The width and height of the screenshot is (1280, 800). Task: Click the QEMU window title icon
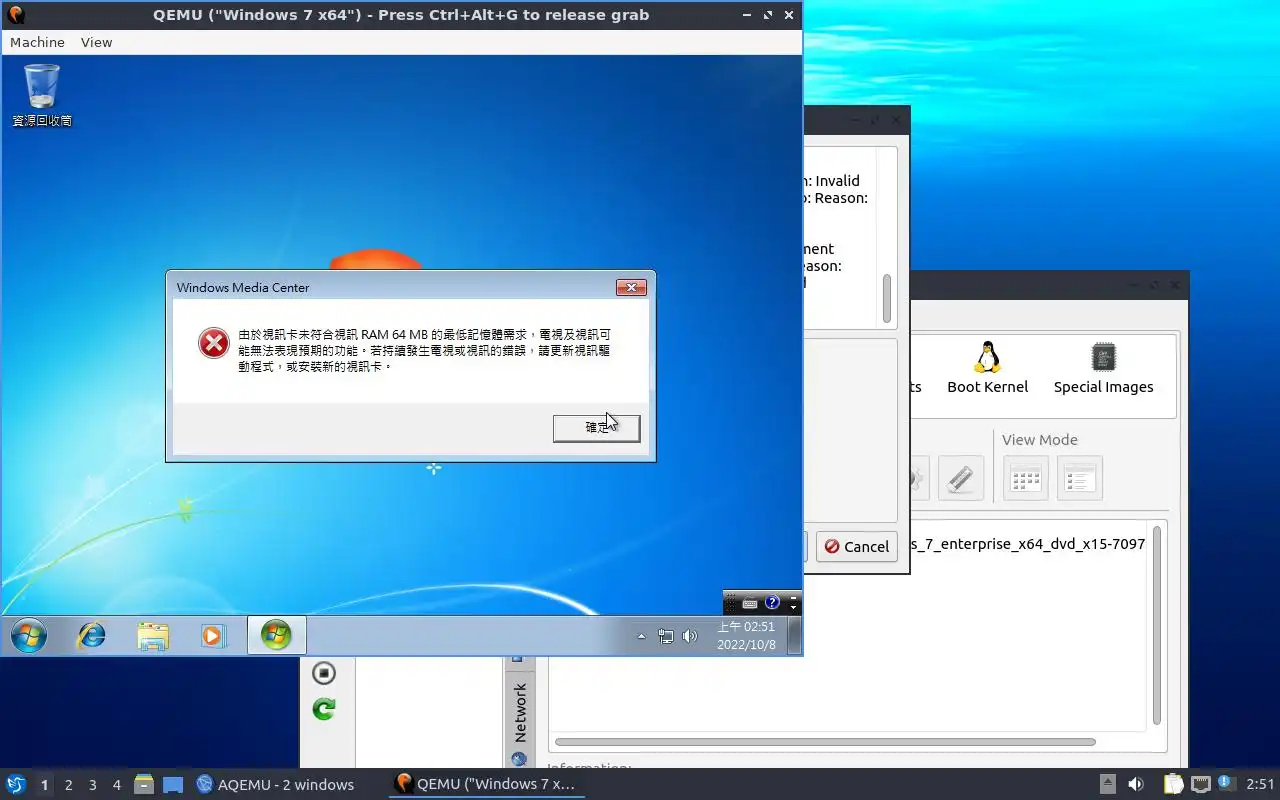click(15, 15)
